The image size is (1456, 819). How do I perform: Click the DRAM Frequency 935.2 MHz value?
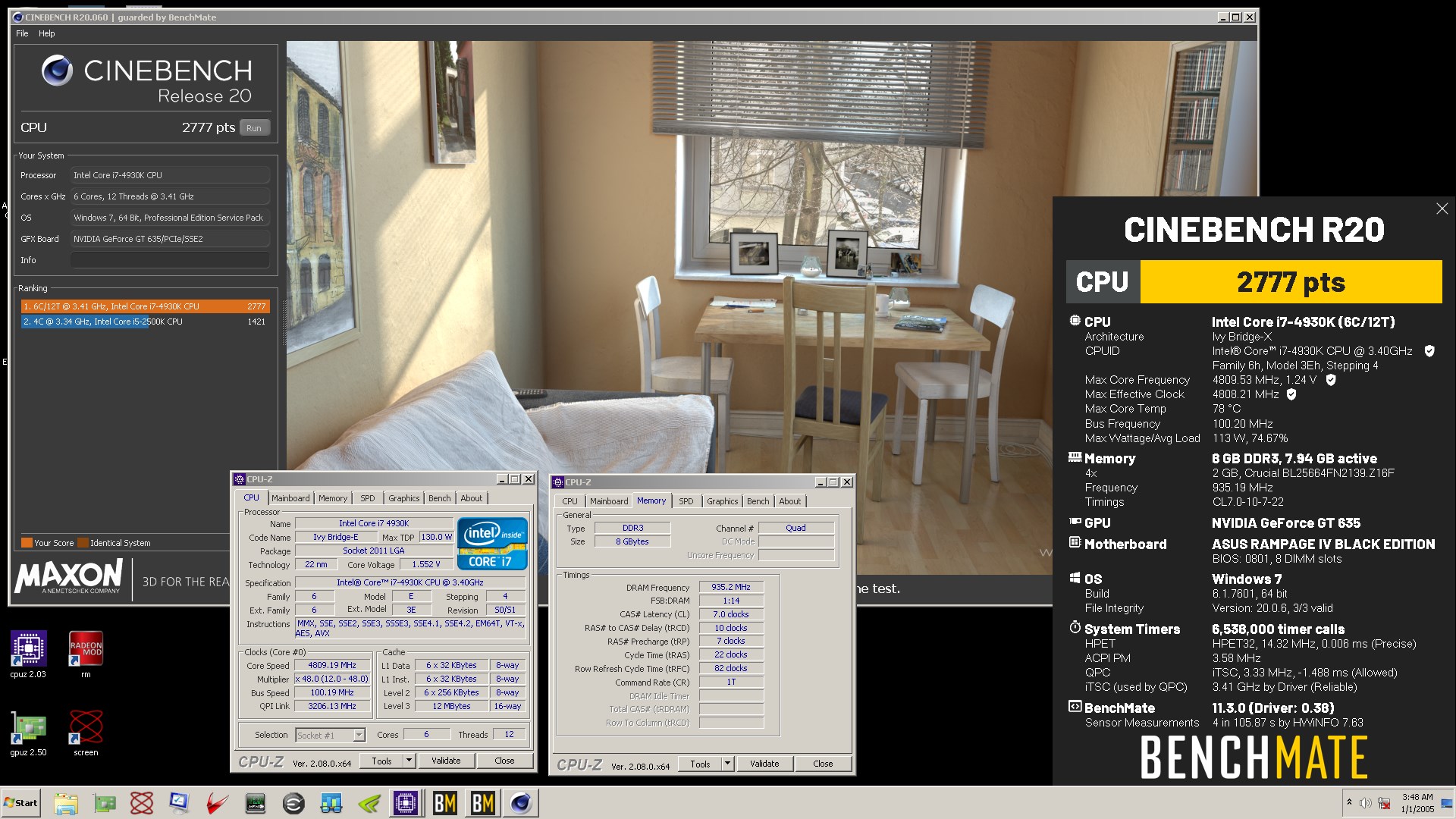click(x=731, y=587)
